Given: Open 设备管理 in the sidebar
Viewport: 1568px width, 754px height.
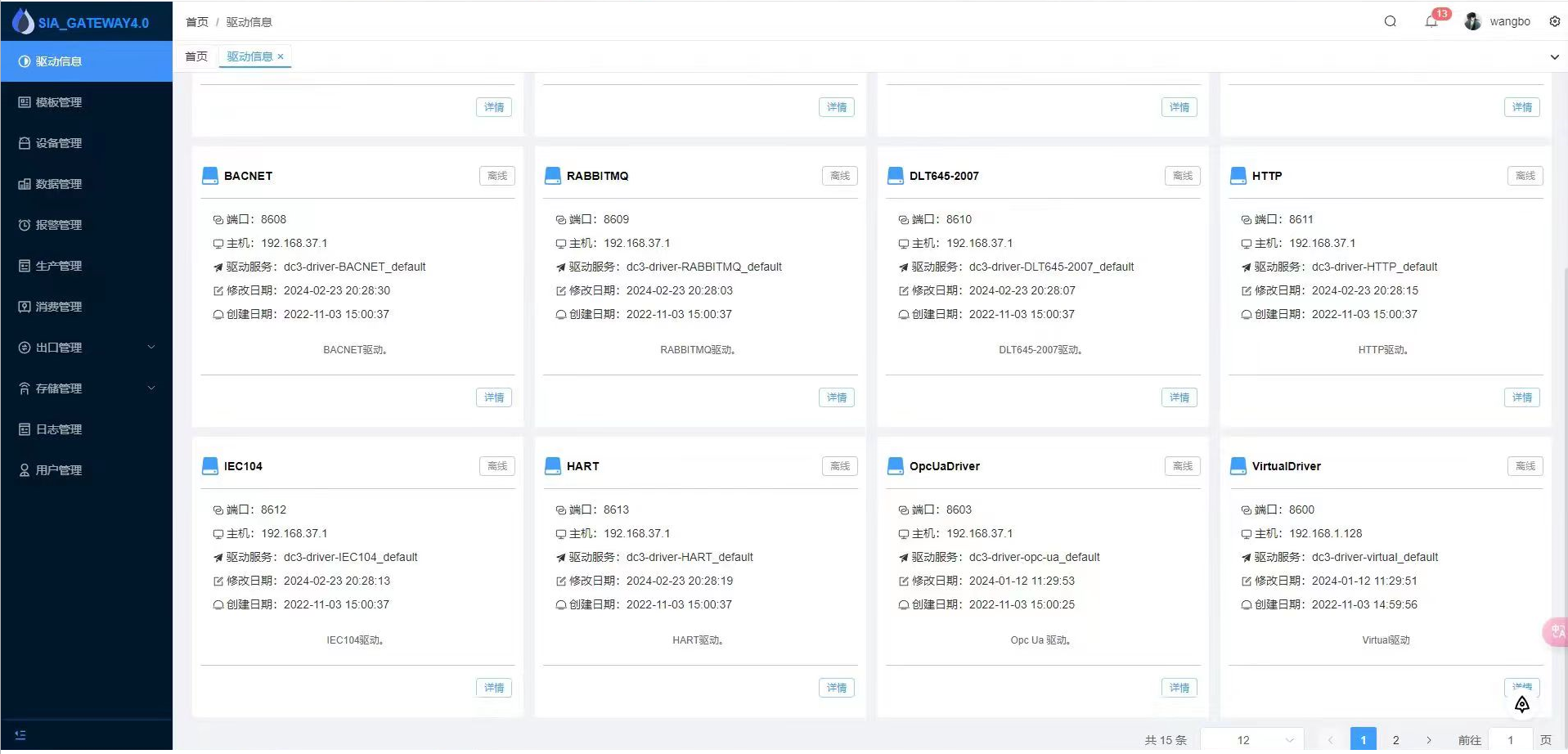Looking at the screenshot, I should tap(59, 143).
